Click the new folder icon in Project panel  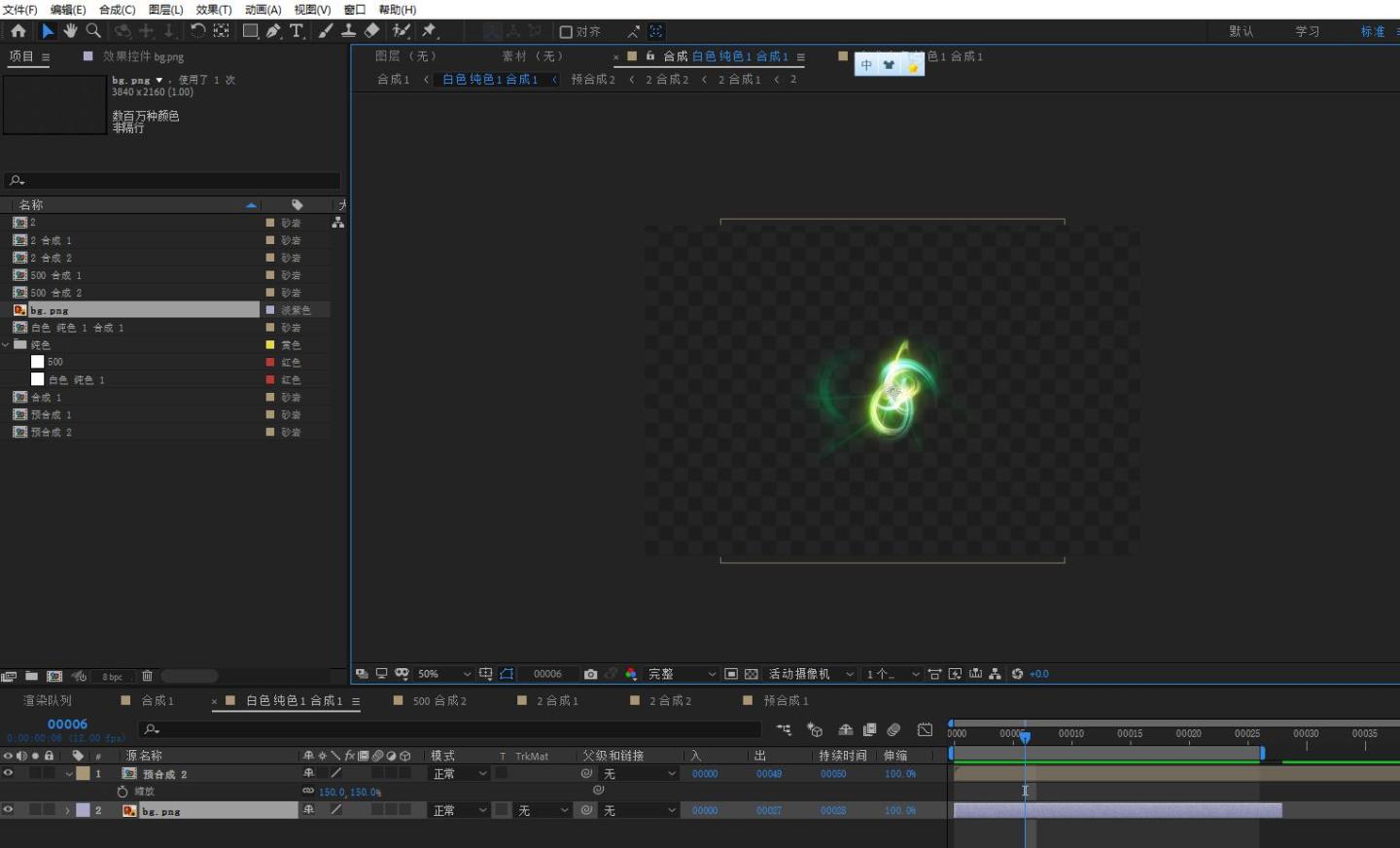click(x=31, y=676)
